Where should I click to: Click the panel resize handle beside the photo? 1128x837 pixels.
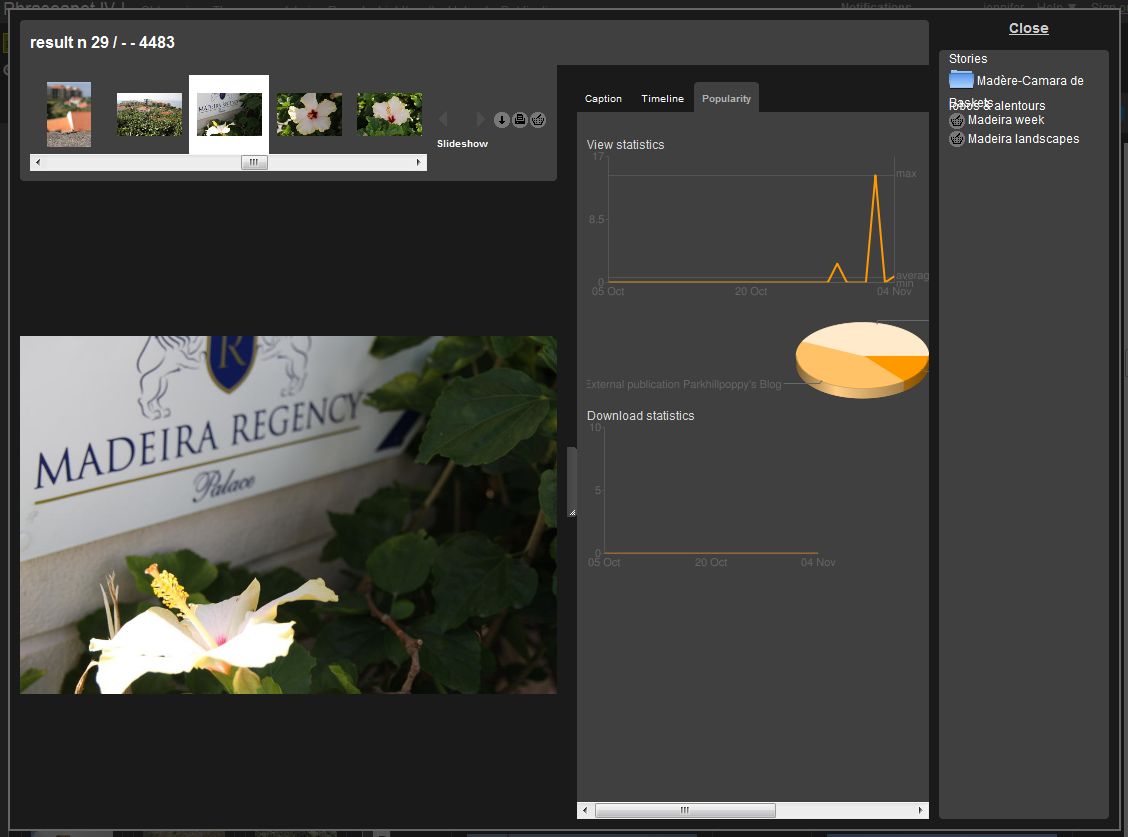(572, 482)
